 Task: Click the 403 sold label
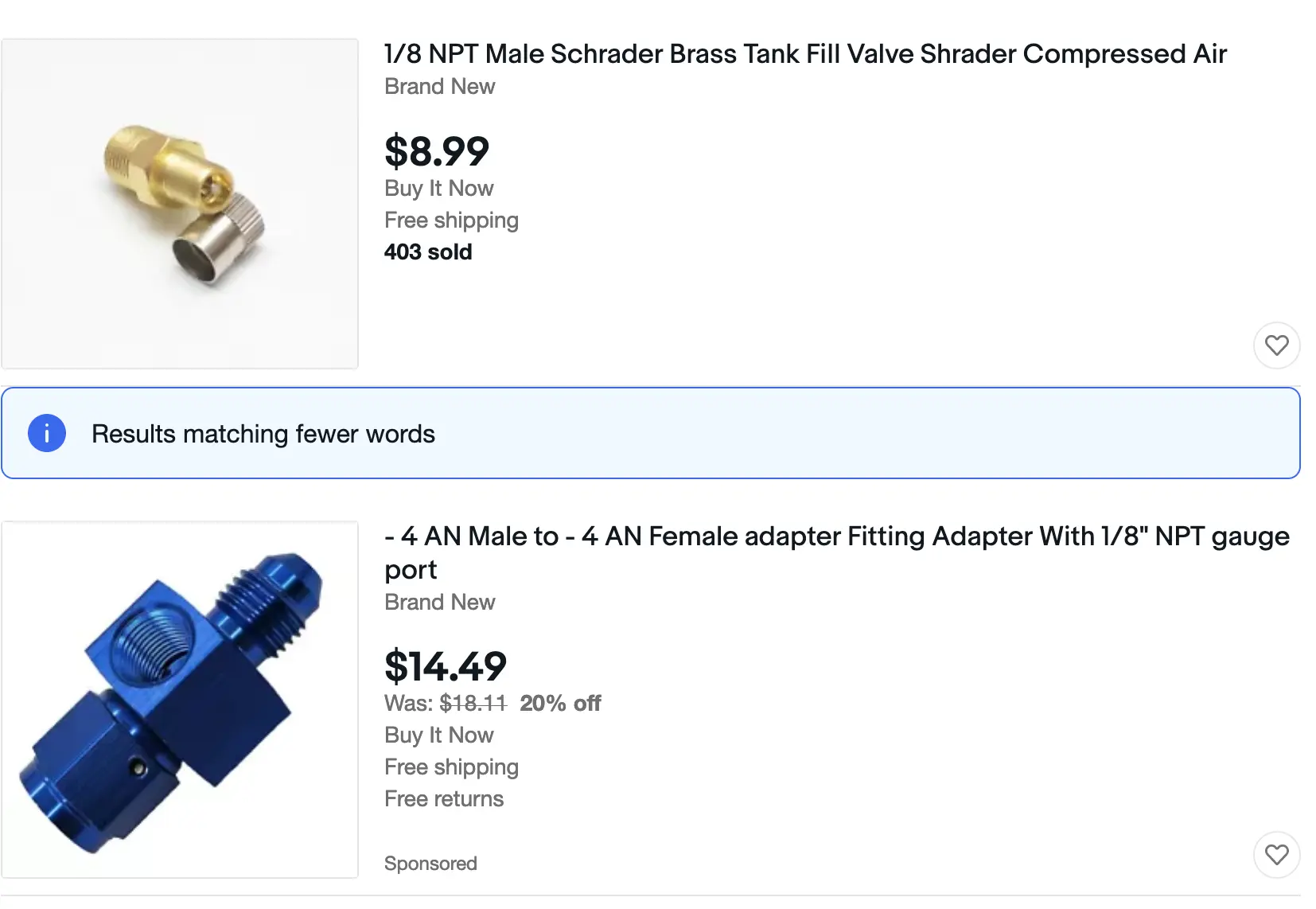pyautogui.click(x=428, y=252)
